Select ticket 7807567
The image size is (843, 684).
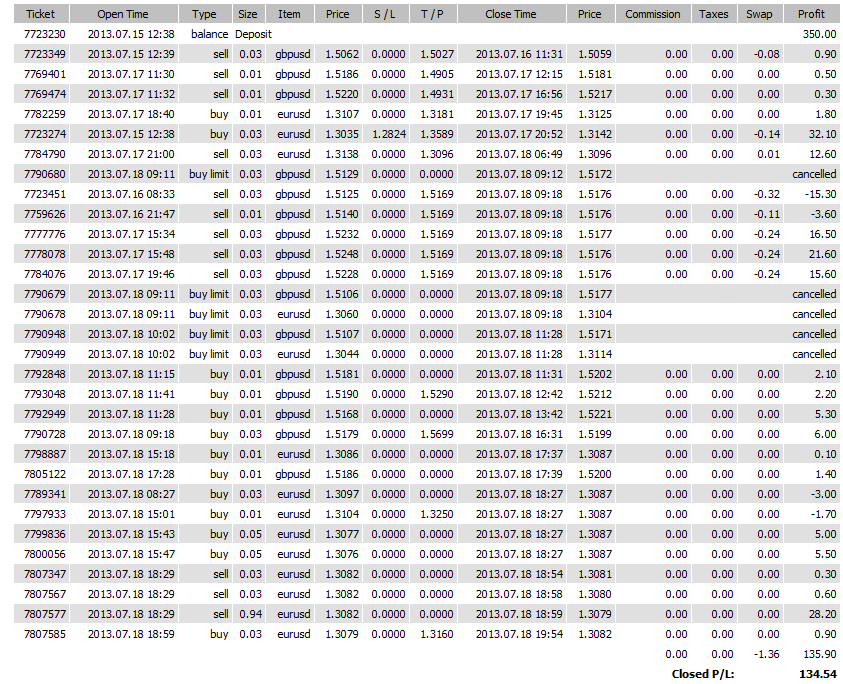pyautogui.click(x=45, y=594)
